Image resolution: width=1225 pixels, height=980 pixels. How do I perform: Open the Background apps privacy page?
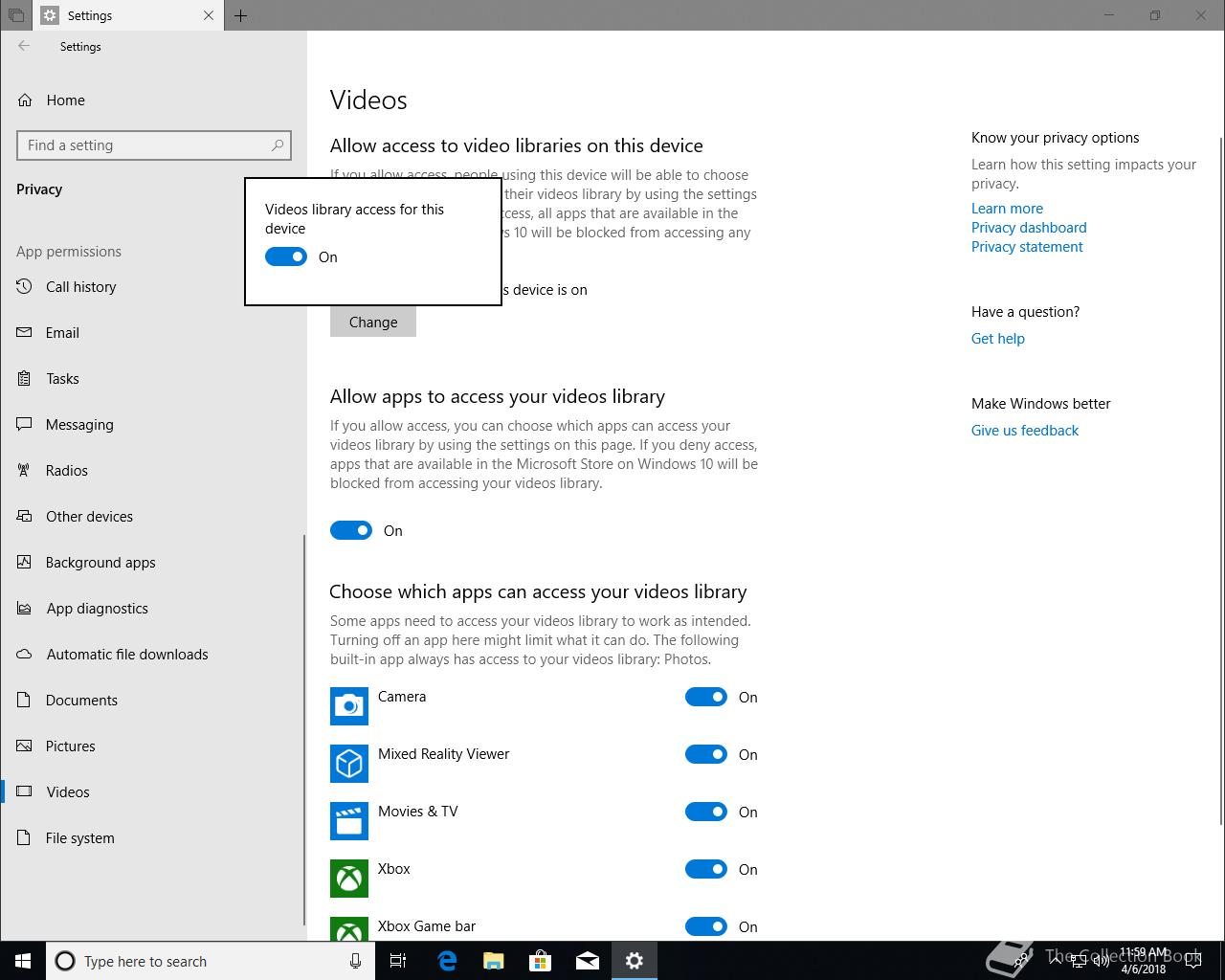click(153, 563)
